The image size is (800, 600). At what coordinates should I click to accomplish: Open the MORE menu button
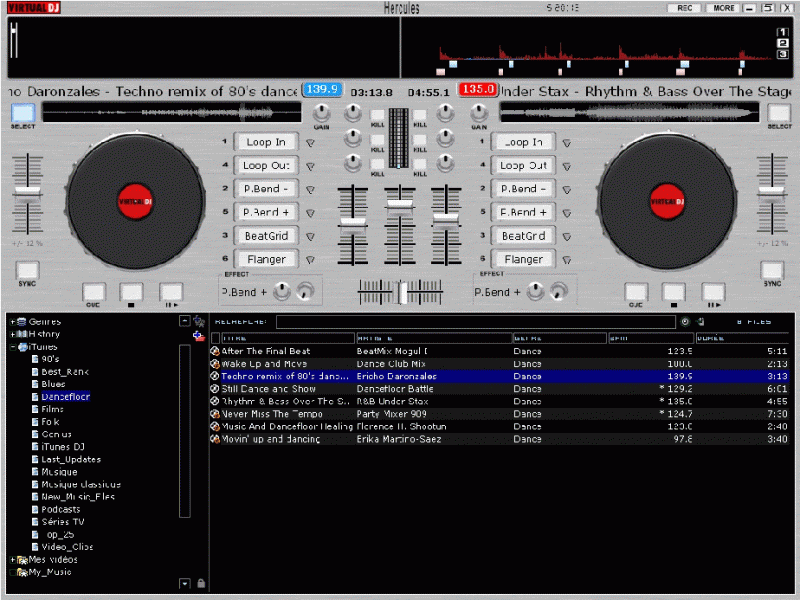tap(723, 8)
